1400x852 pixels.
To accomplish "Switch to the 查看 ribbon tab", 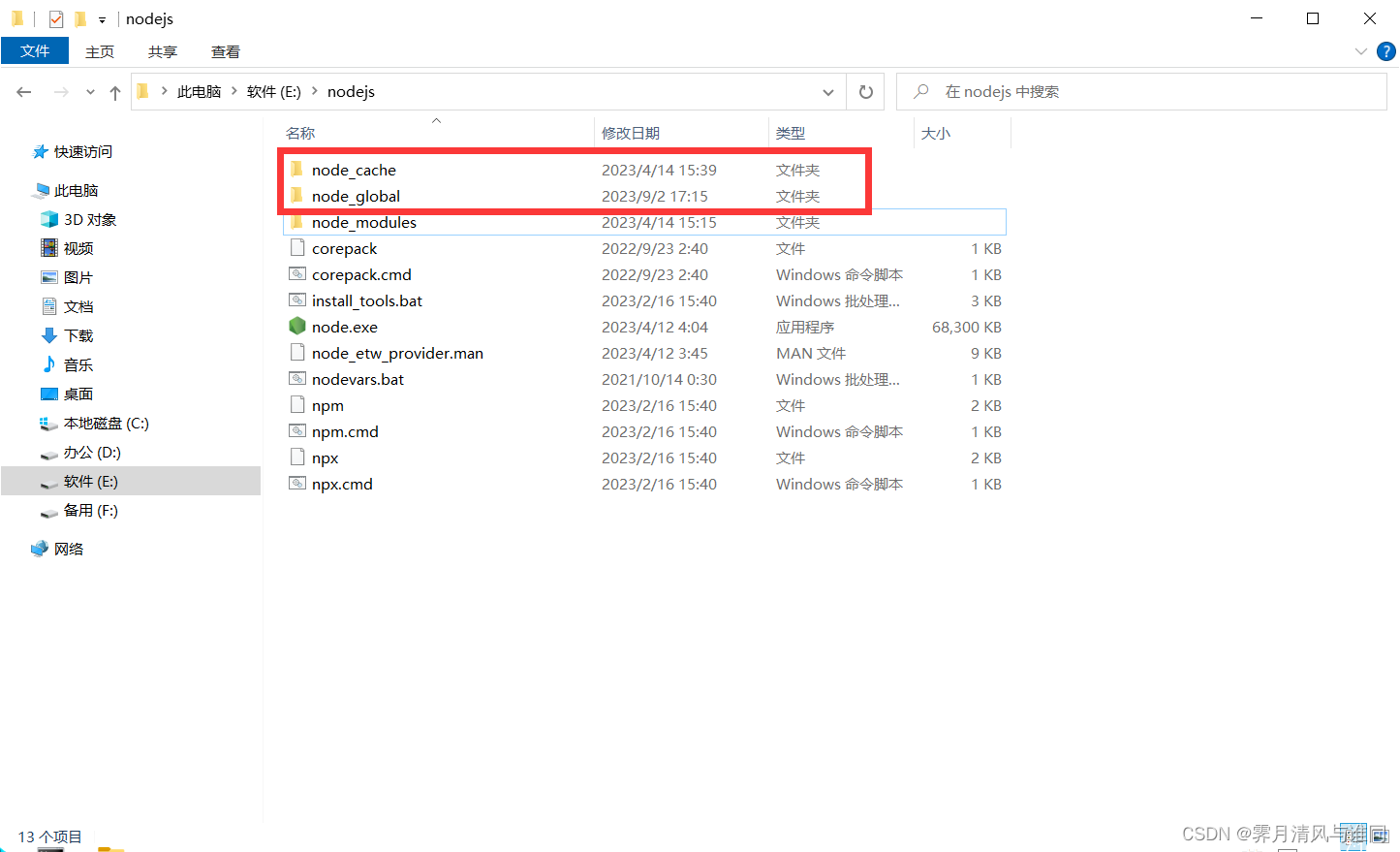I will (x=226, y=51).
